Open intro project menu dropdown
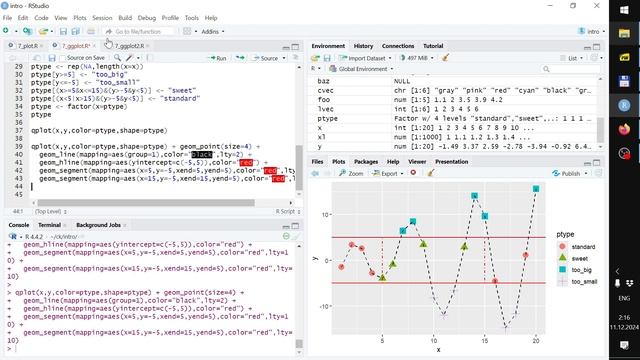 tap(591, 31)
